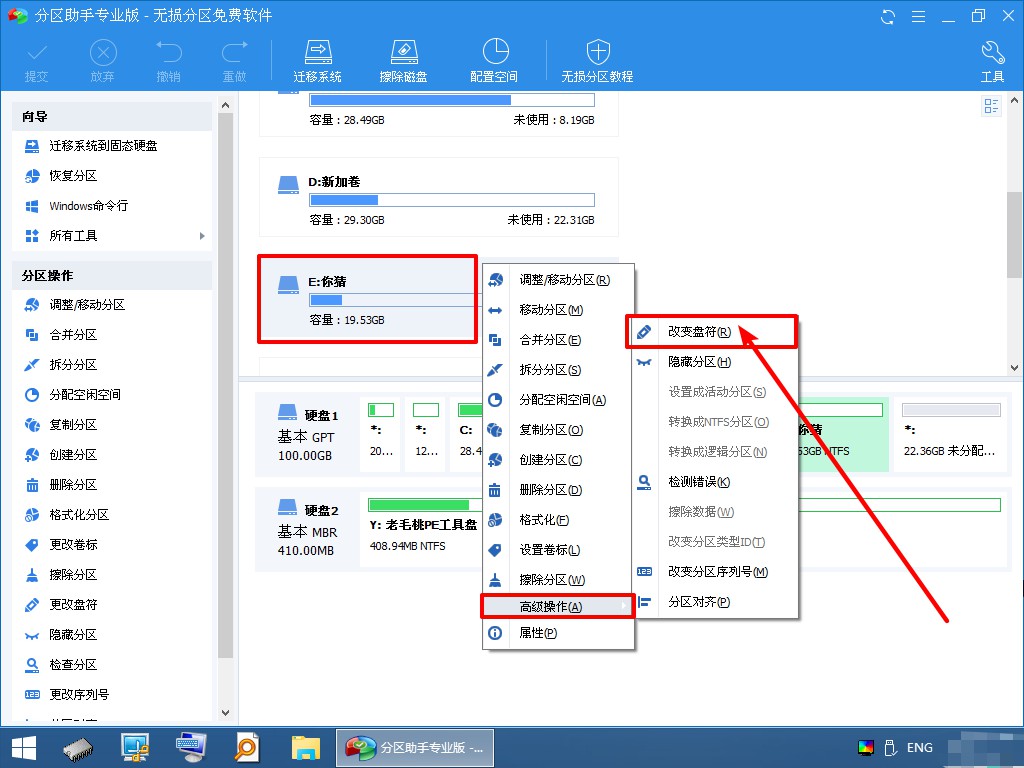
Task: Choose 移动分区(M) in context menu
Action: [558, 310]
